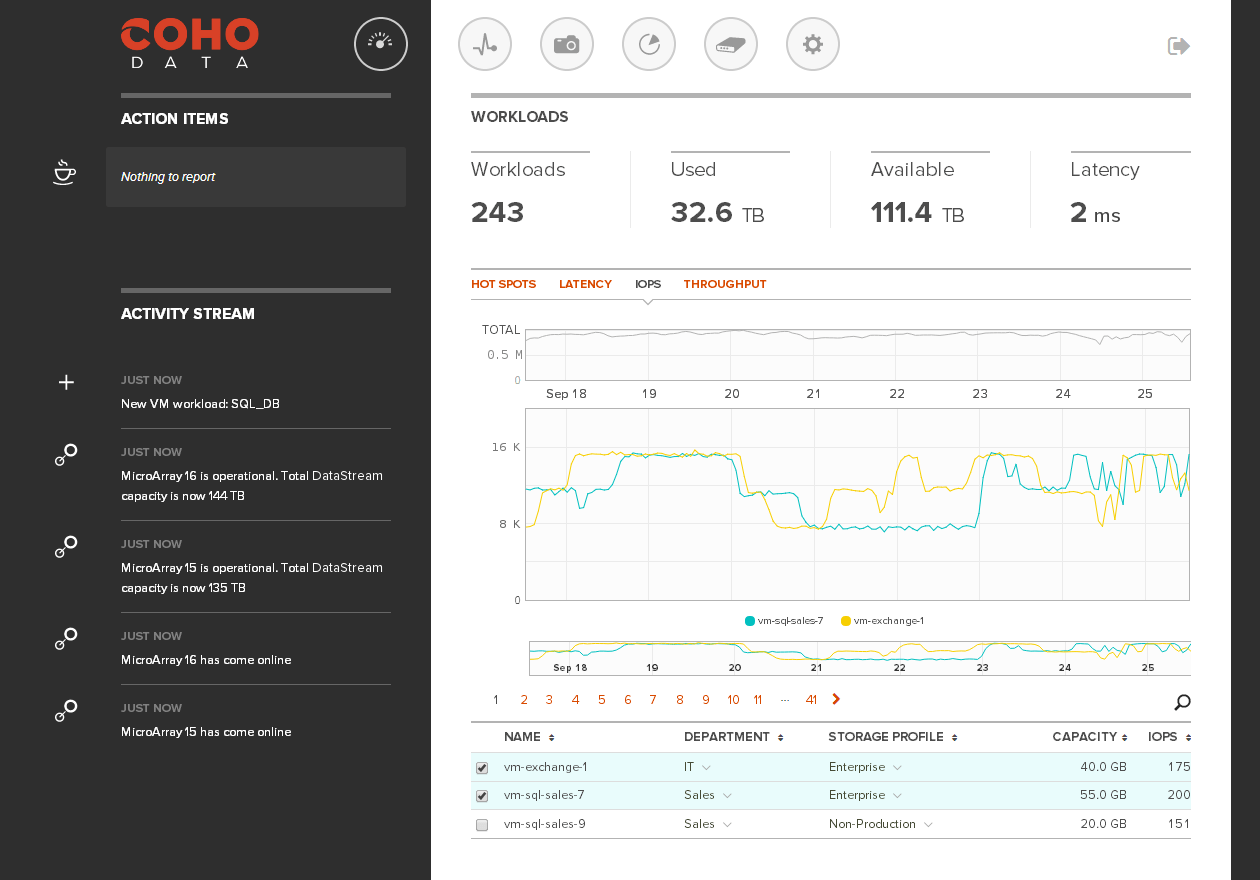Switch to the Throughput tab

(x=724, y=284)
